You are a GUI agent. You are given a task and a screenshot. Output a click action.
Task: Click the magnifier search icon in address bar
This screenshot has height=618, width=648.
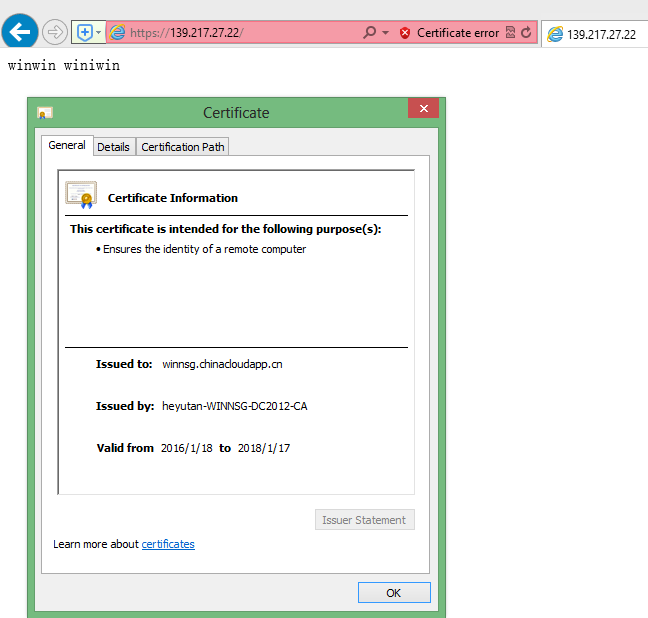pyautogui.click(x=369, y=32)
